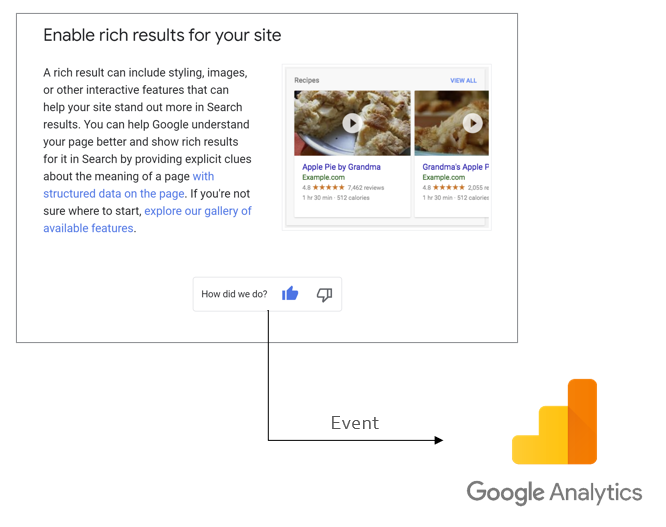The width and height of the screenshot is (666, 527).
Task: Select the "Grandma's Apple P" recipe title
Action: (x=455, y=166)
